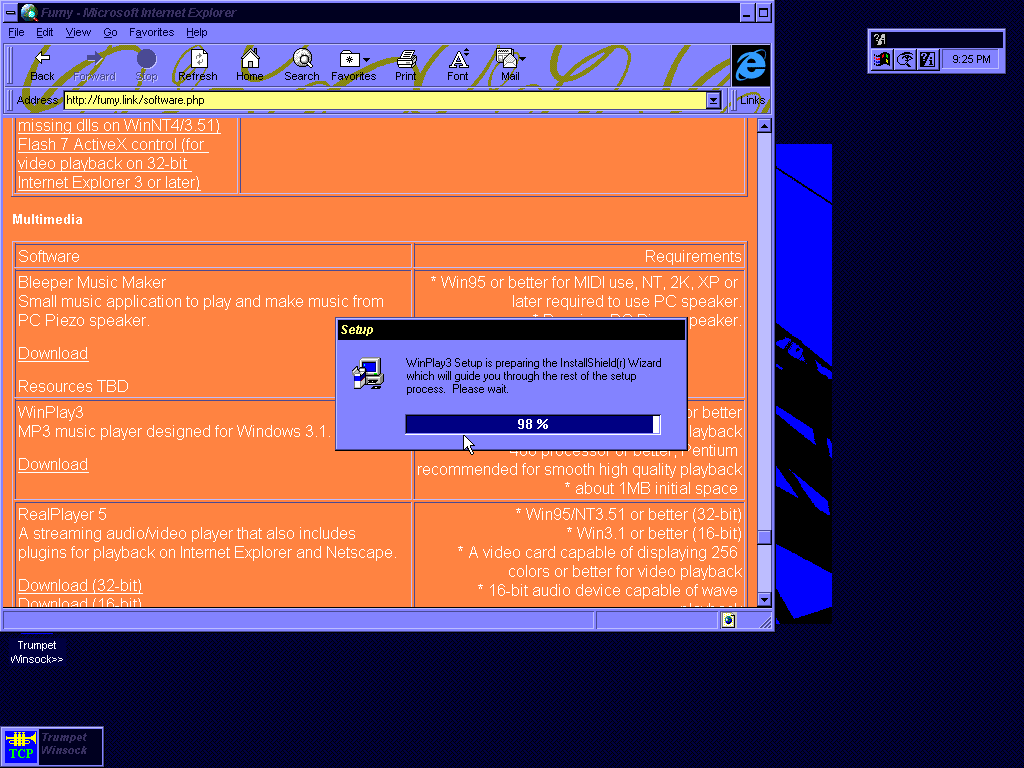Click the page scroll up arrow
Screen dimensions: 1024x768
764,125
